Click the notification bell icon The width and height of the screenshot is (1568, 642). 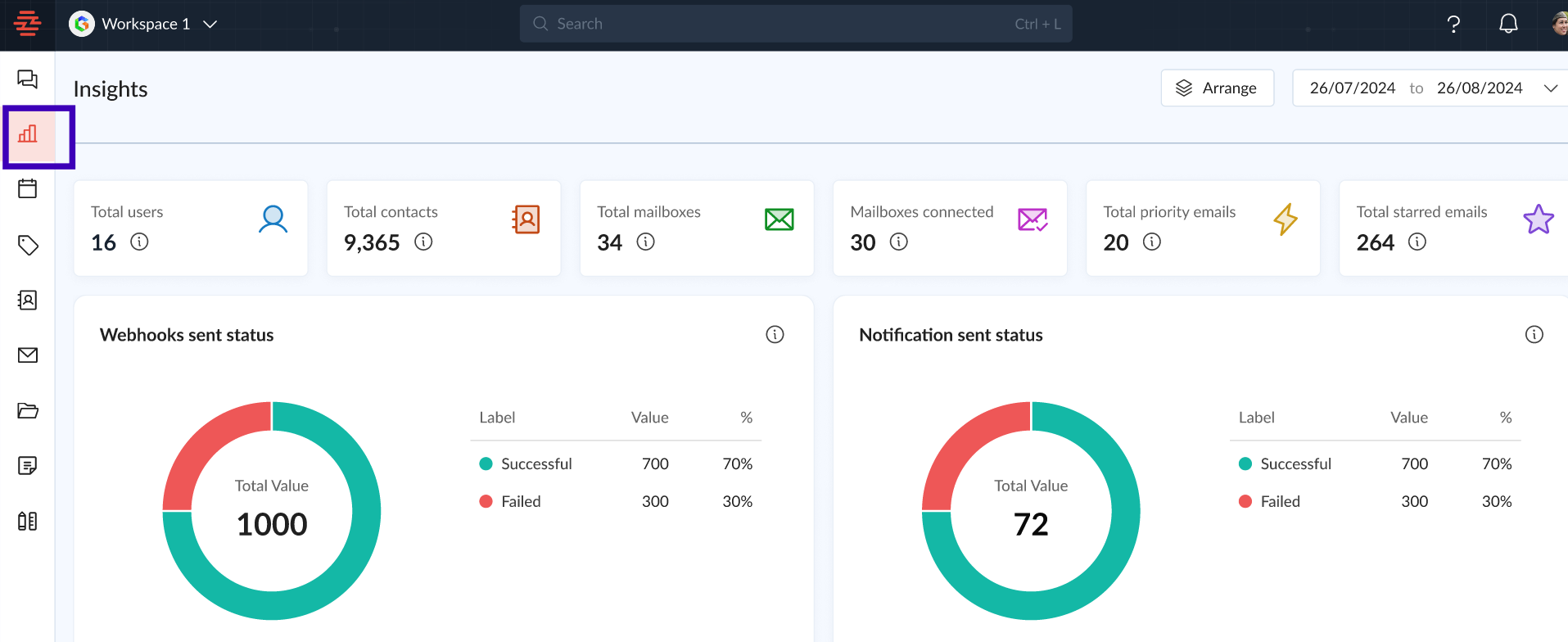(x=1507, y=25)
